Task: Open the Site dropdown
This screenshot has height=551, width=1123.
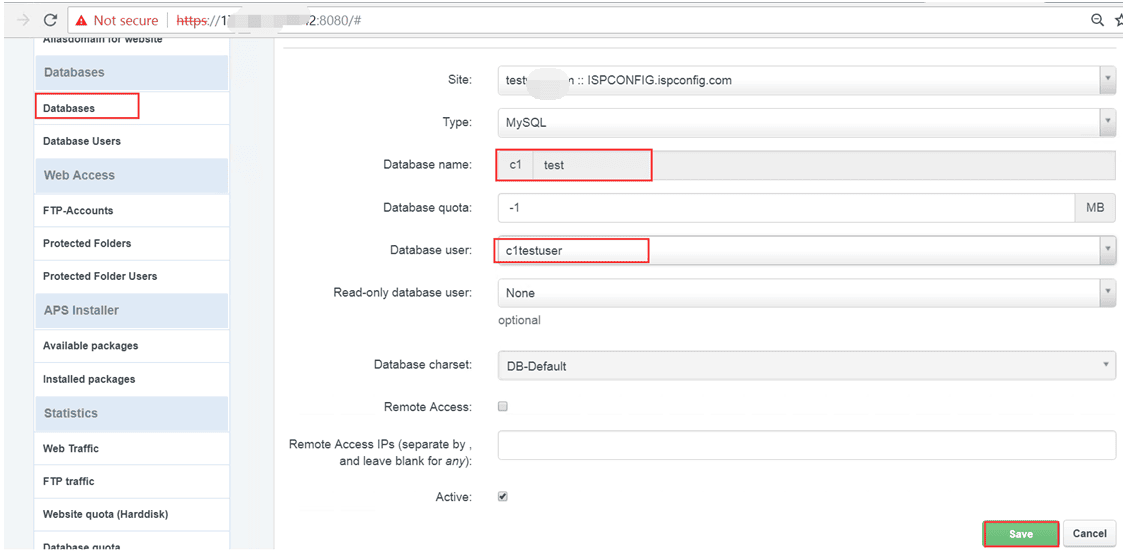Action: tap(806, 80)
